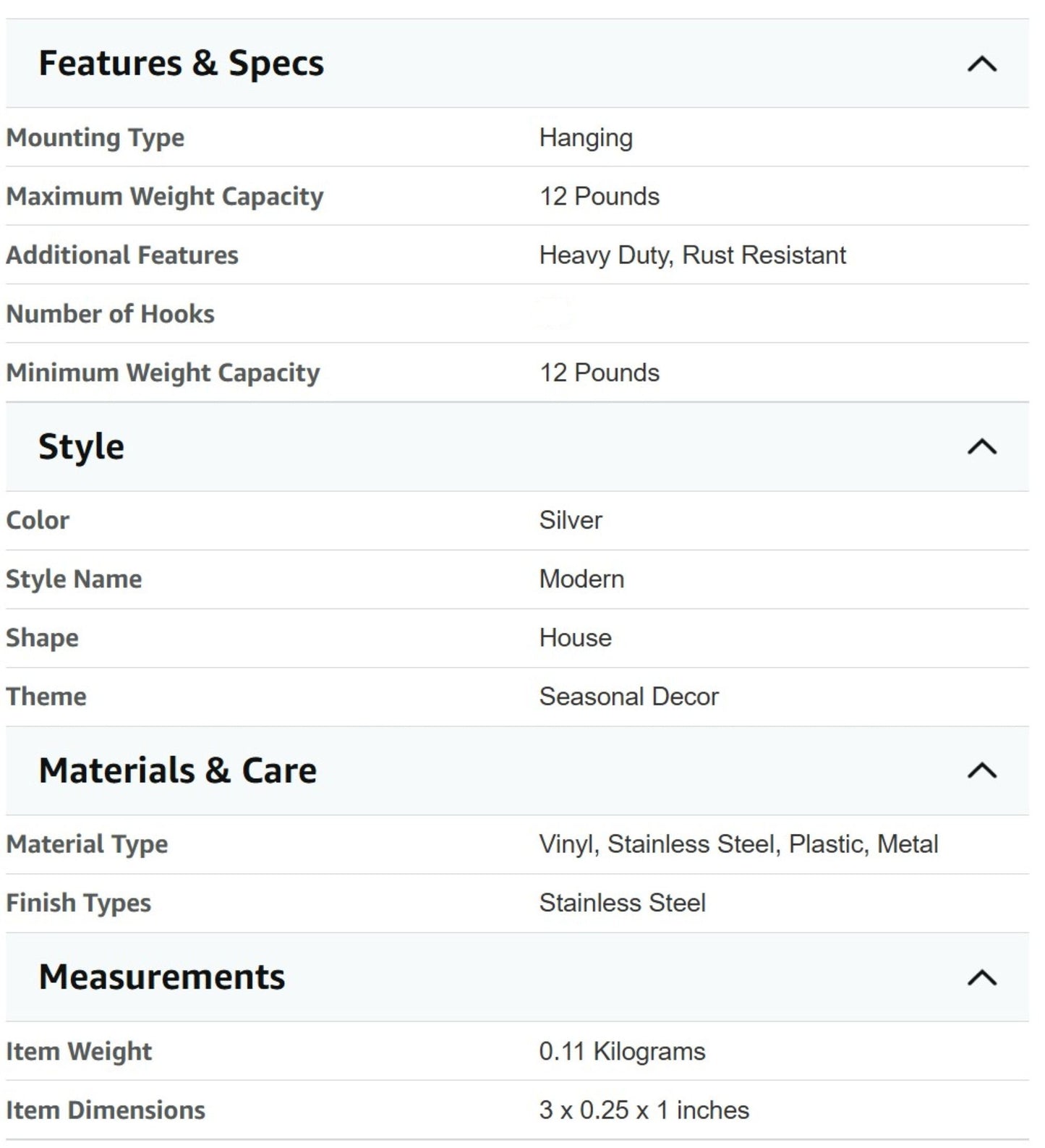
Task: Click the Silver color value
Action: (571, 520)
